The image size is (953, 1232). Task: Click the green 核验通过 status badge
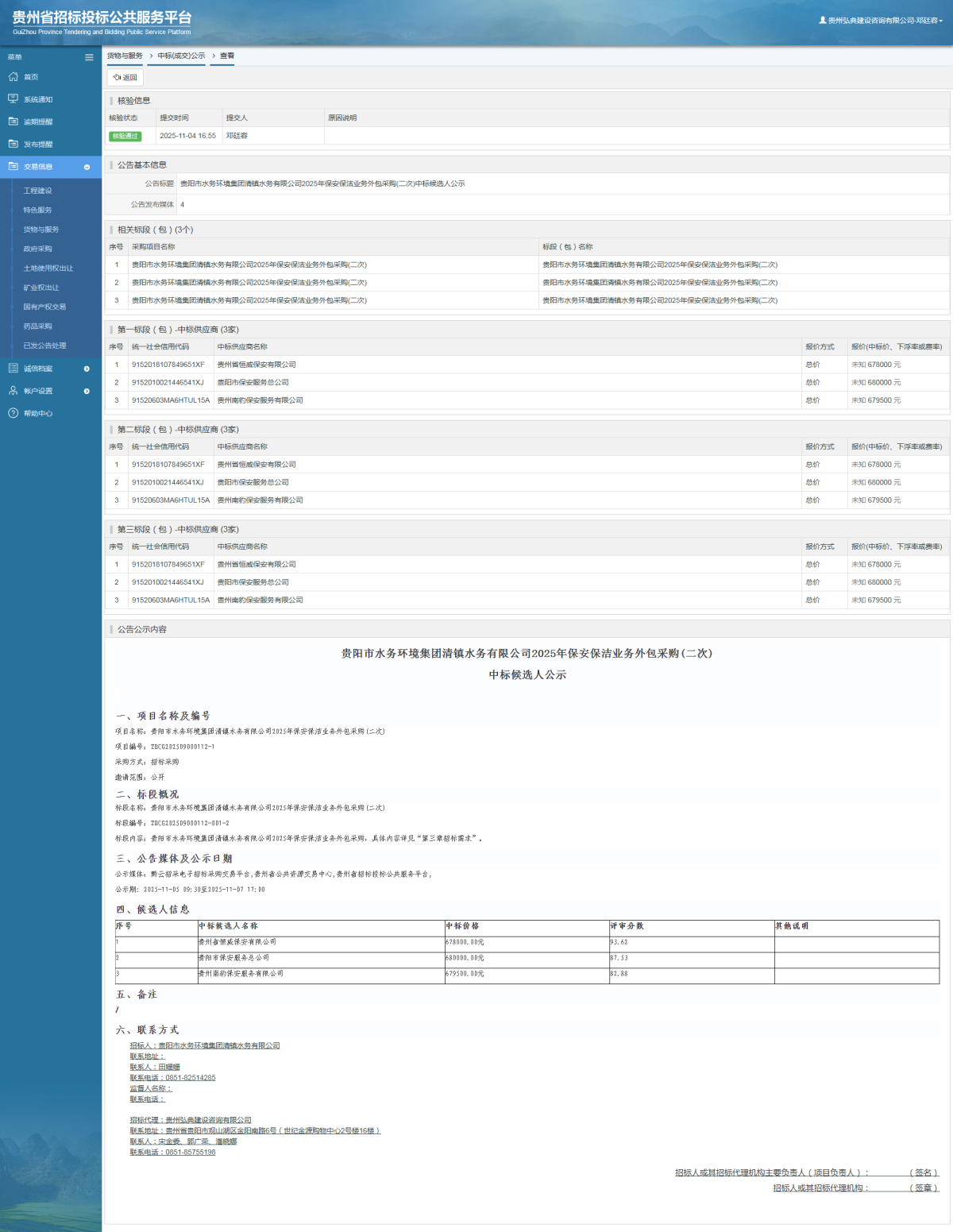click(125, 136)
